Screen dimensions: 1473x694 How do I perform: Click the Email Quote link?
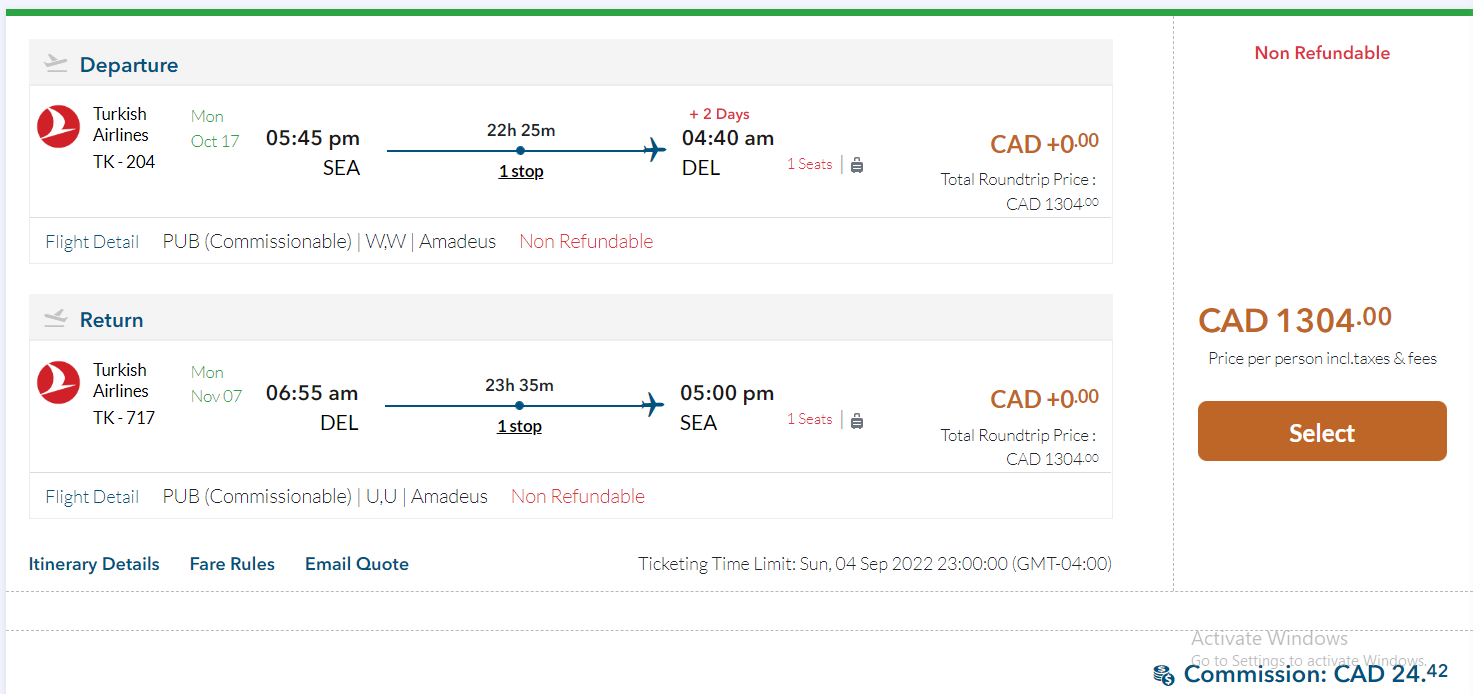pyautogui.click(x=357, y=564)
